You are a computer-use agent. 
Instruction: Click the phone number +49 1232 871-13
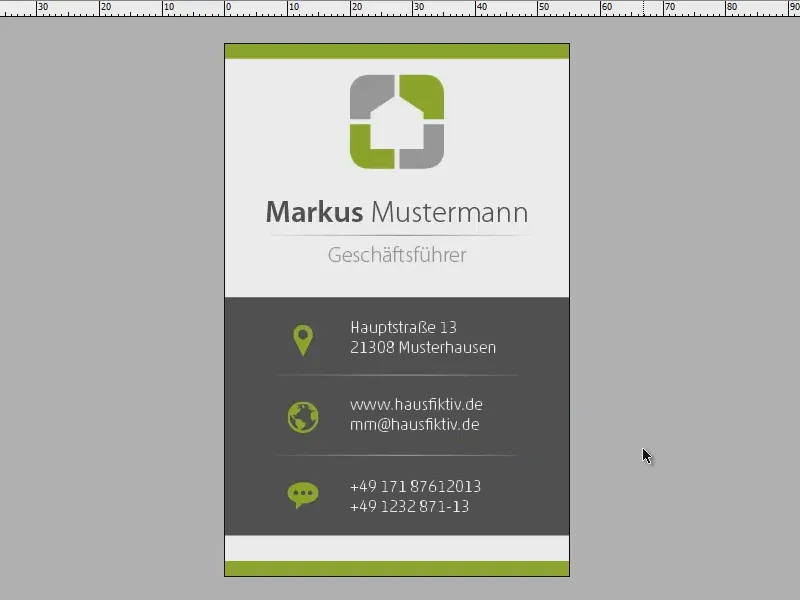[409, 507]
